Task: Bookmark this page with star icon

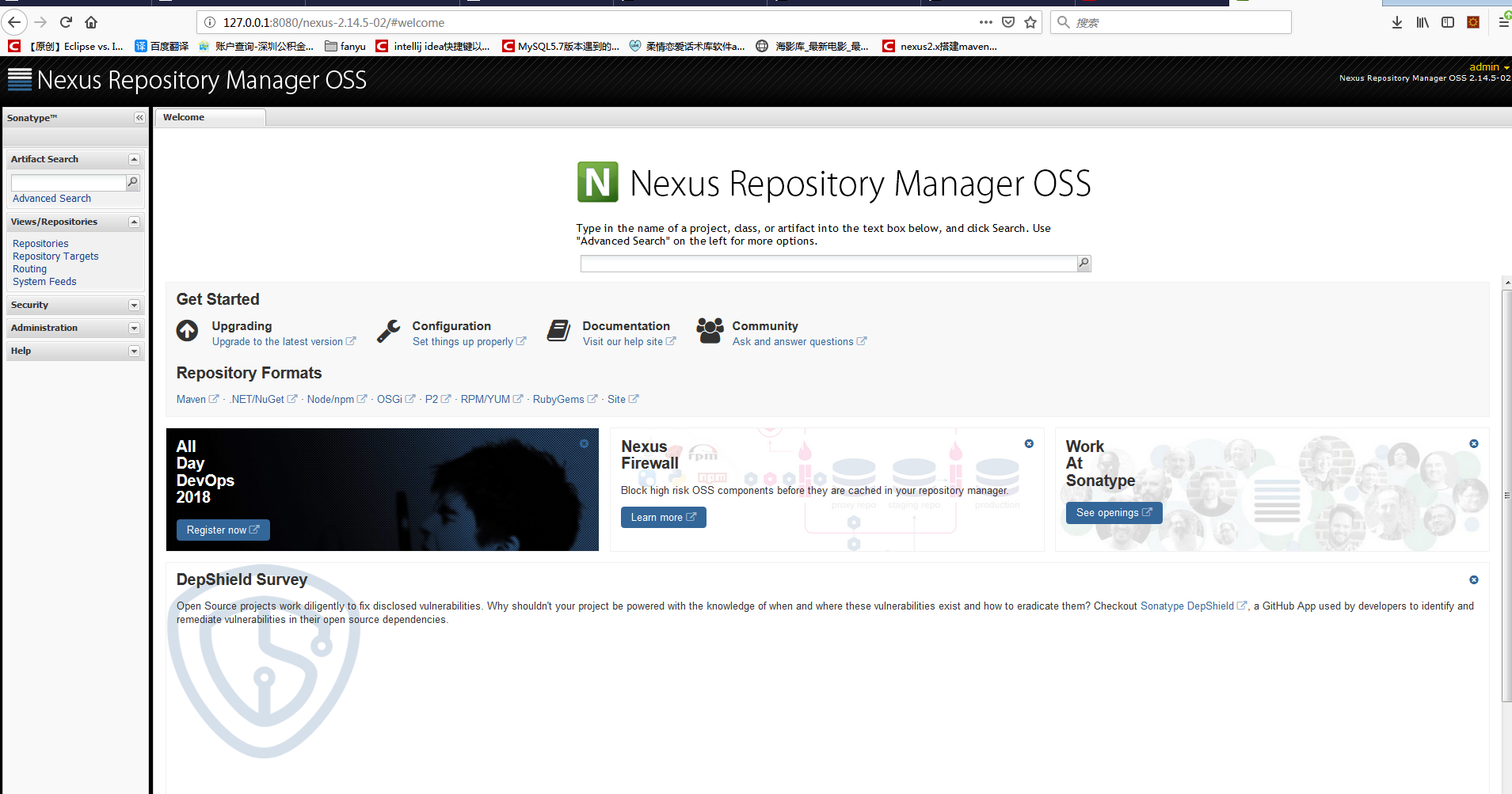Action: pyautogui.click(x=1030, y=22)
